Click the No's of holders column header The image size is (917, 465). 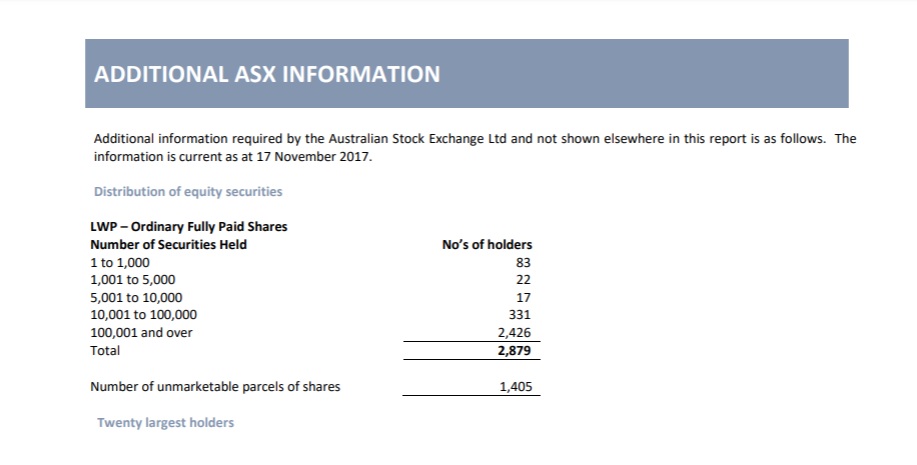(487, 244)
